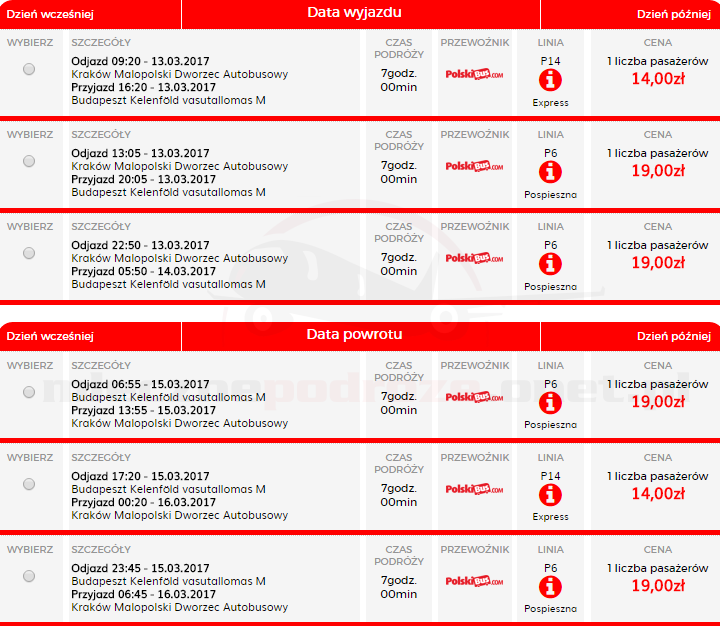720x626 pixels.
Task: Click Pospieszna label in 06:55 return row
Action: [x=550, y=425]
